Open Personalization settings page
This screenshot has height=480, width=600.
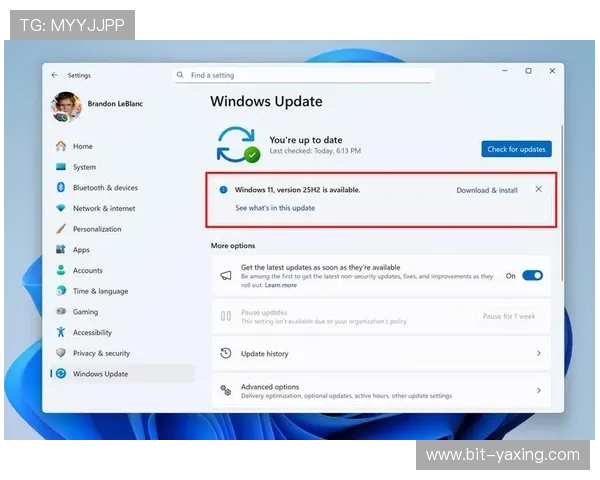pyautogui.click(x=98, y=229)
